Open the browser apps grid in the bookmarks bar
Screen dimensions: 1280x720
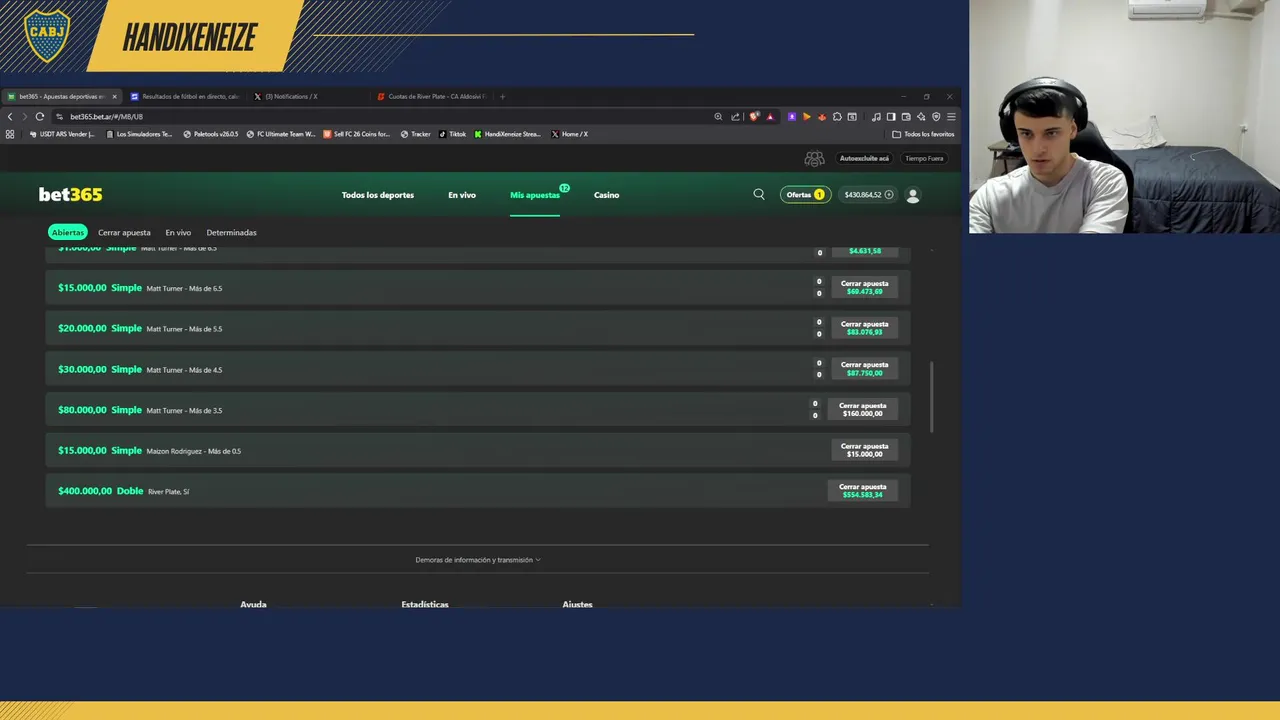[x=10, y=134]
